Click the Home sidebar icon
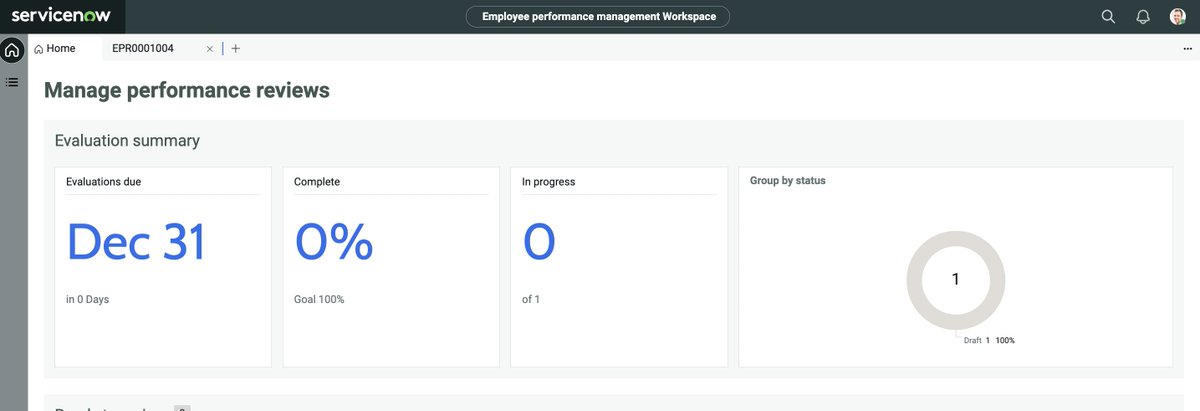This screenshot has width=1200, height=411. (x=12, y=49)
